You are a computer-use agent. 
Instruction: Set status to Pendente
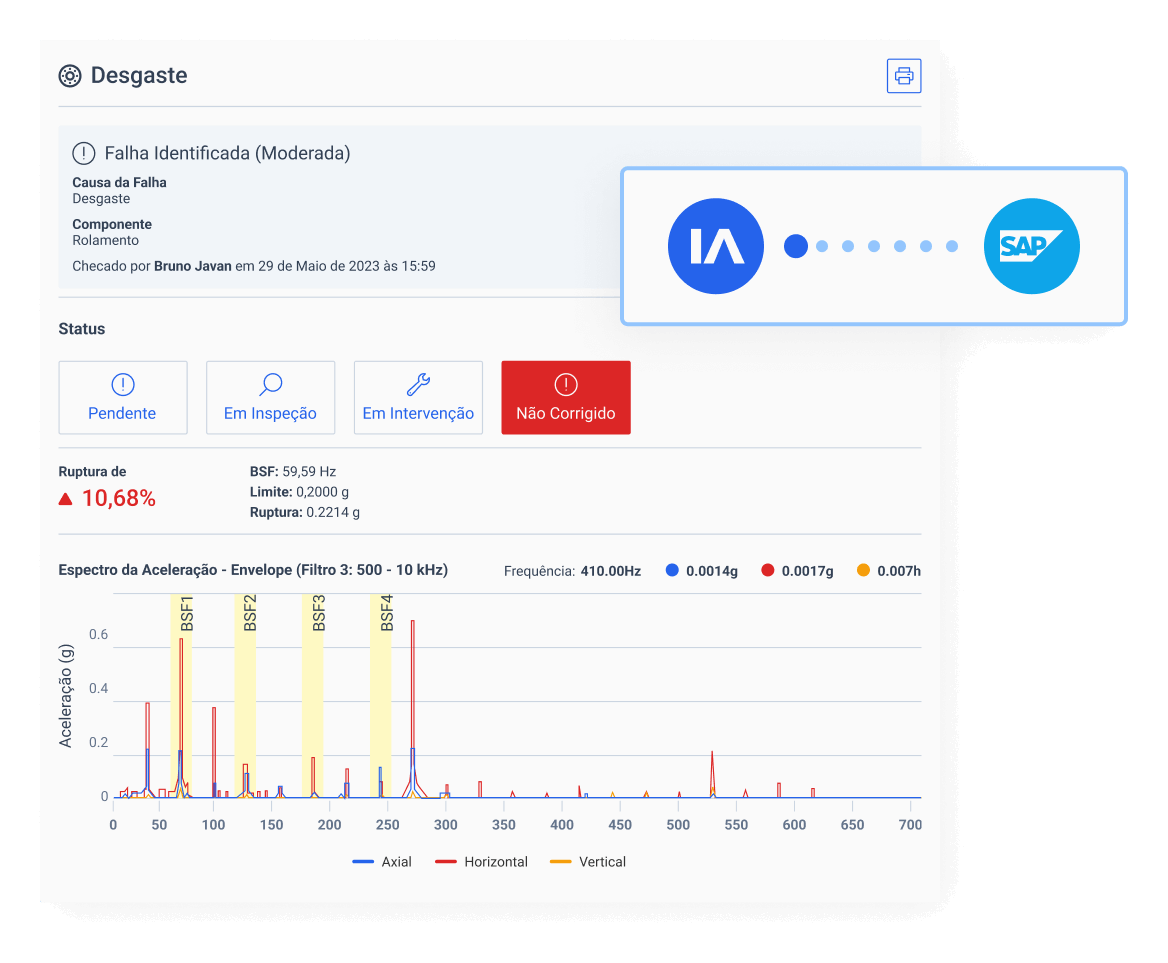tap(123, 398)
